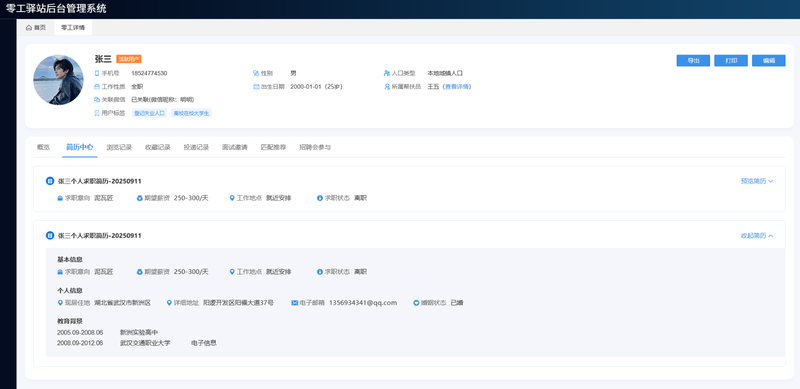This screenshot has height=389, width=800.
Task: Switch to the 浏览记录 tab
Action: (x=119, y=147)
